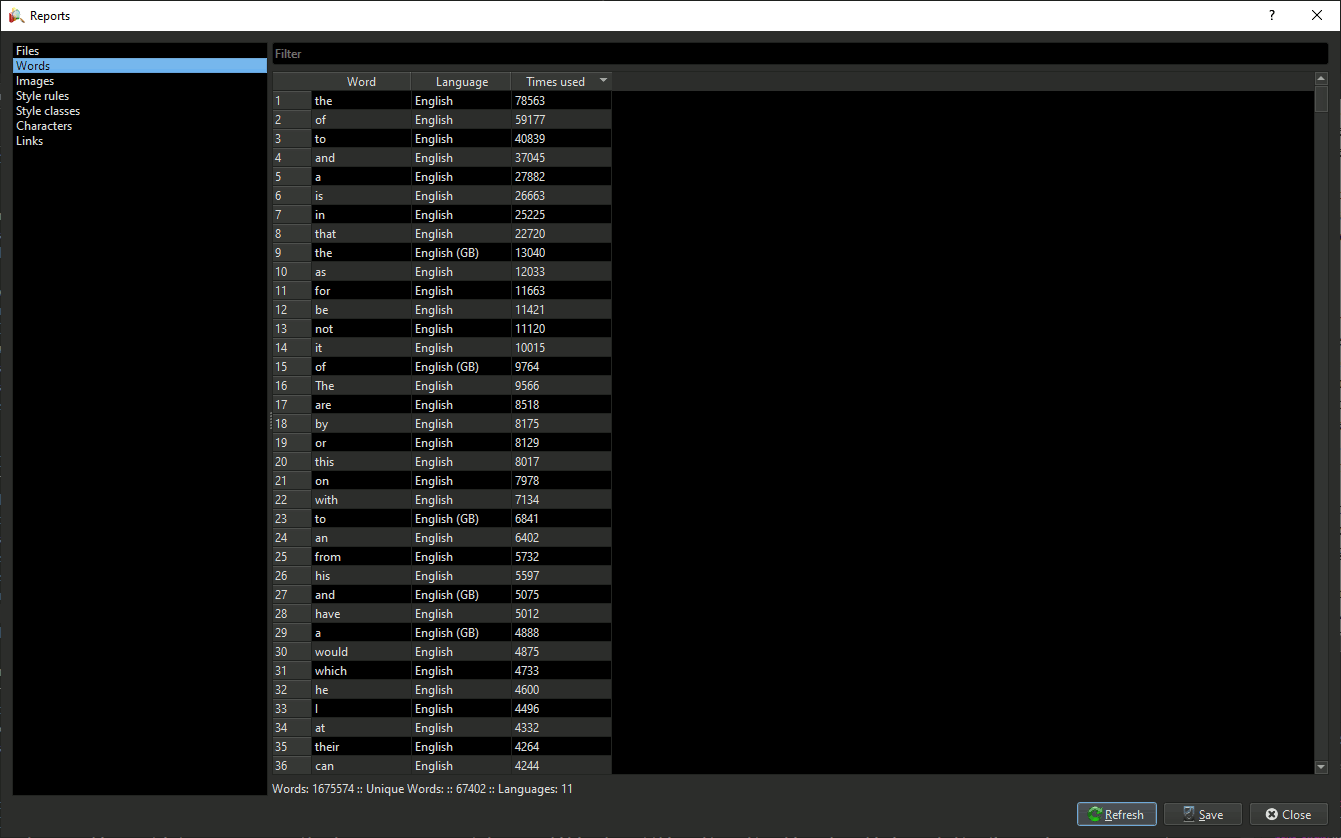Screen dimensions: 1341x838
Task: Select the word cell "their"
Action: tap(361, 747)
